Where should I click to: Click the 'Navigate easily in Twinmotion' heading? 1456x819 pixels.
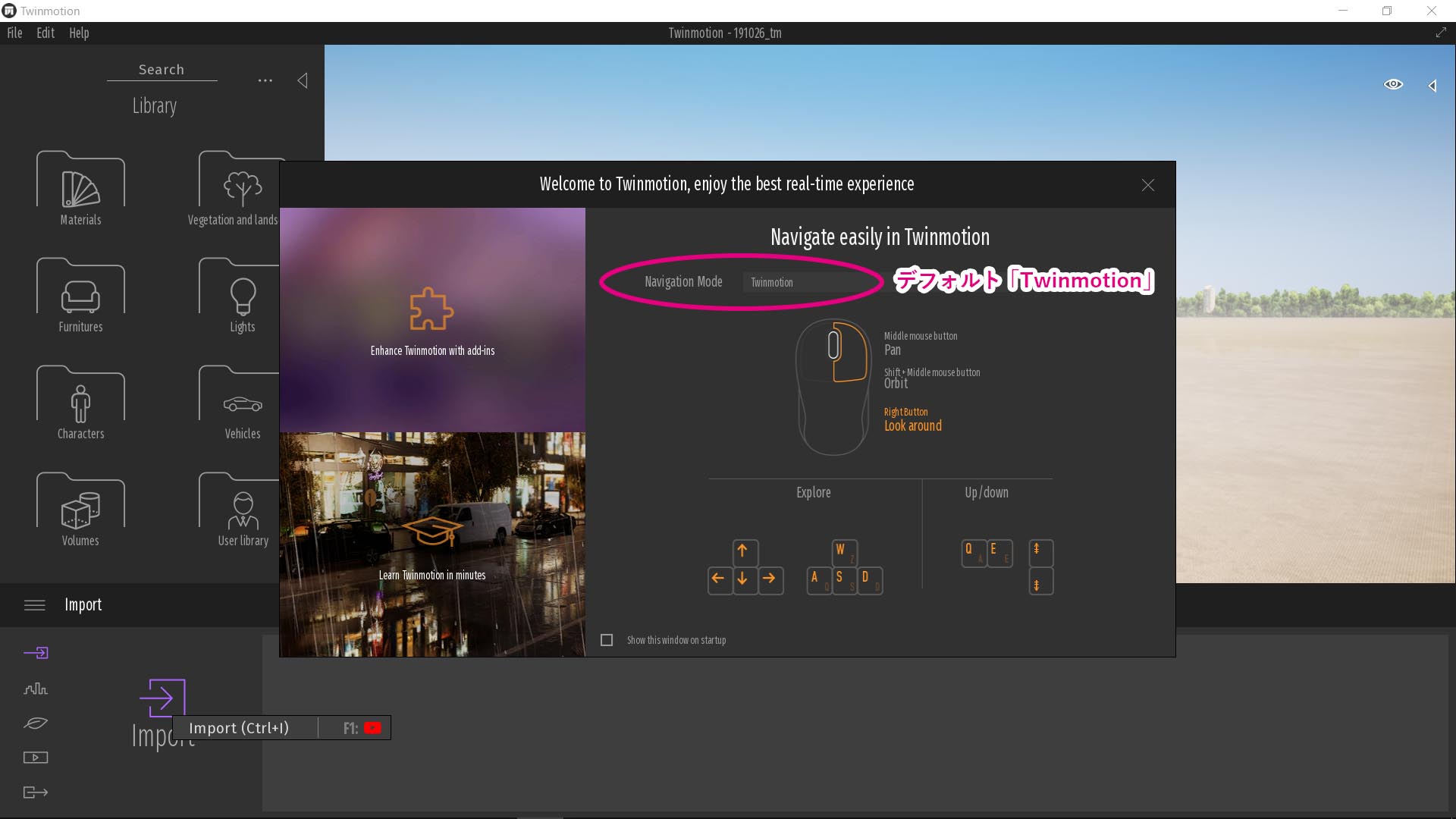pos(880,237)
